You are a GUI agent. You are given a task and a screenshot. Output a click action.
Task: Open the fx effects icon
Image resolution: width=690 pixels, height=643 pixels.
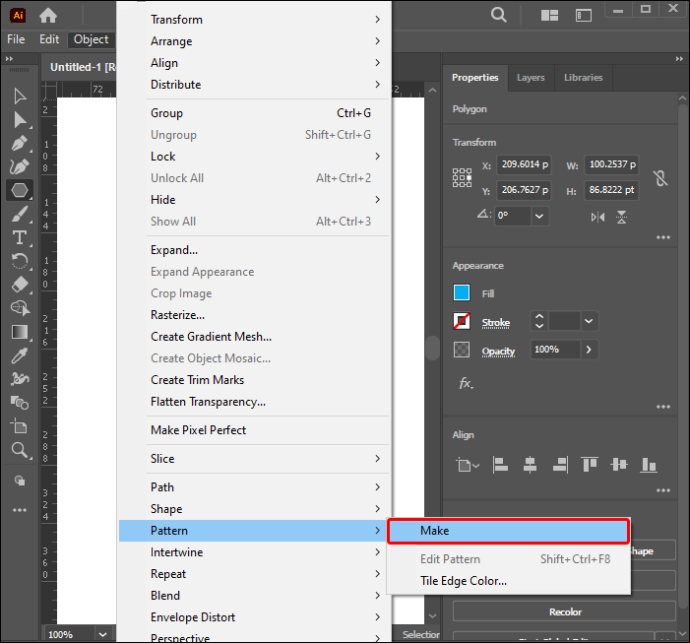tap(466, 383)
